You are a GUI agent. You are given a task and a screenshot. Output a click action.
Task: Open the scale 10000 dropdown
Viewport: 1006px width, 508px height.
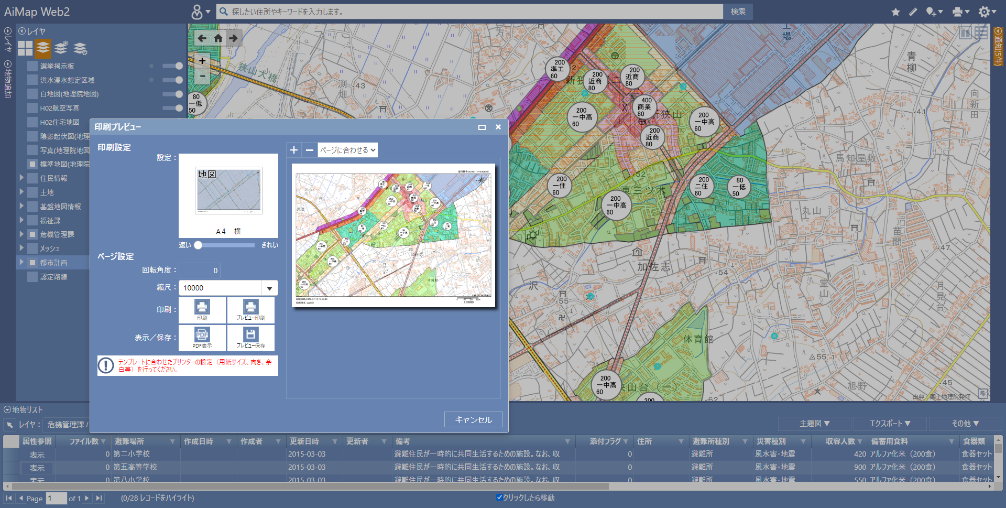pos(268,288)
